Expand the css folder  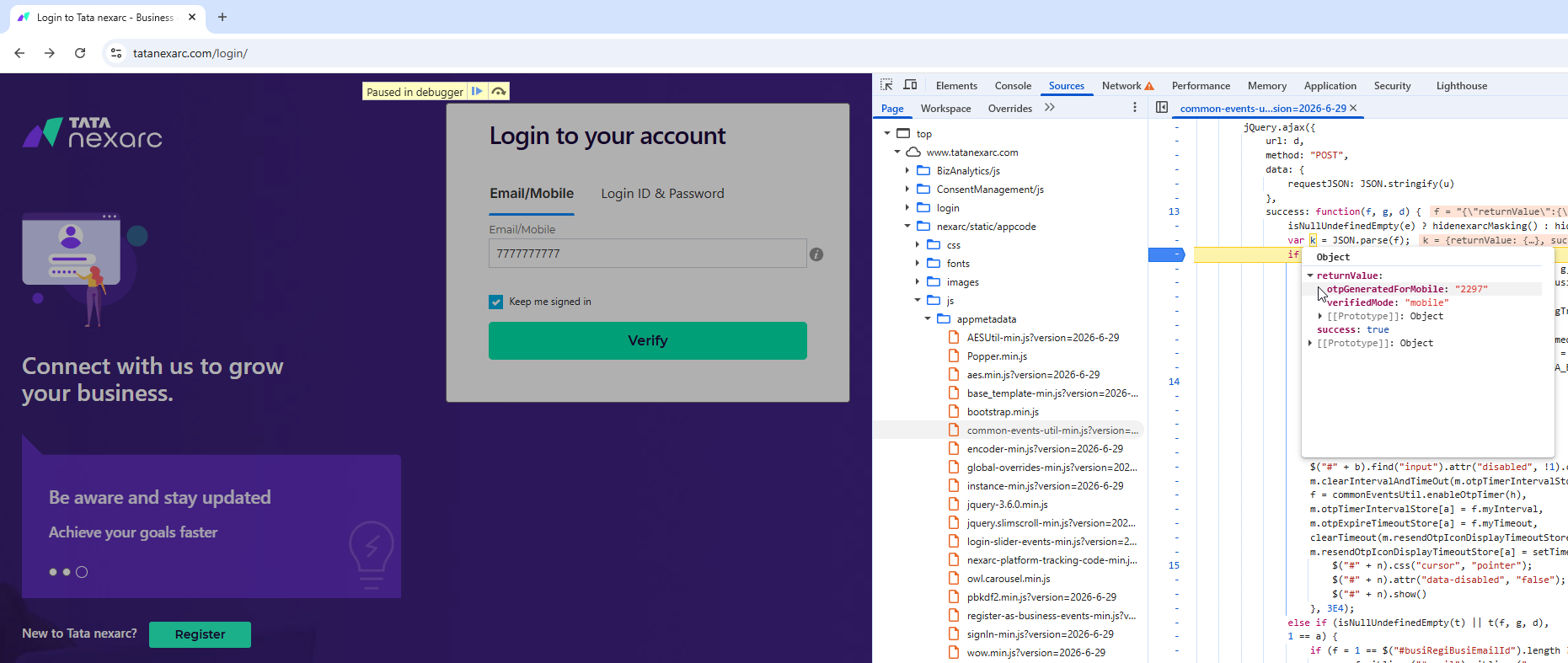point(918,245)
